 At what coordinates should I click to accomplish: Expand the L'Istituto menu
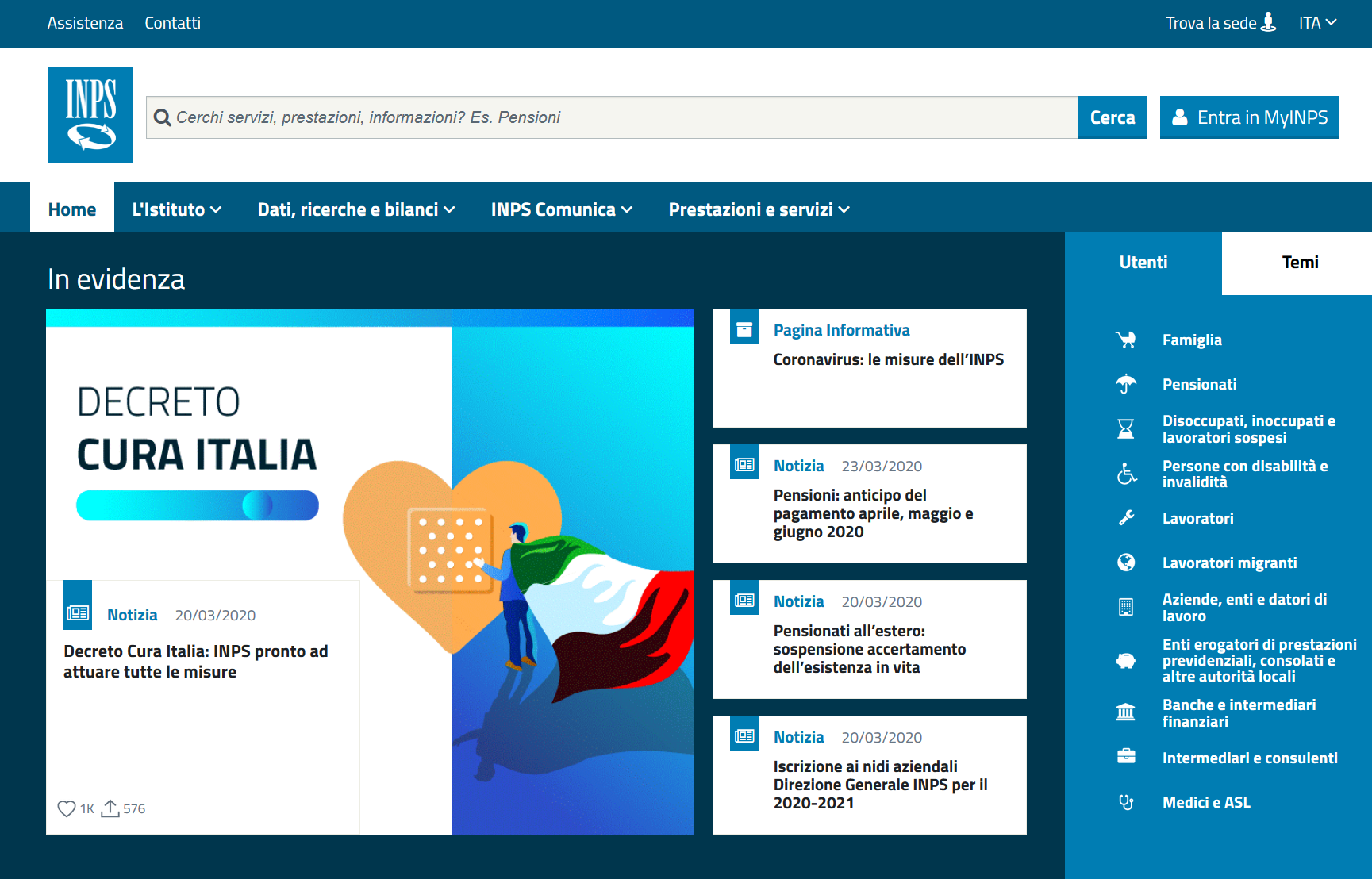tap(176, 209)
